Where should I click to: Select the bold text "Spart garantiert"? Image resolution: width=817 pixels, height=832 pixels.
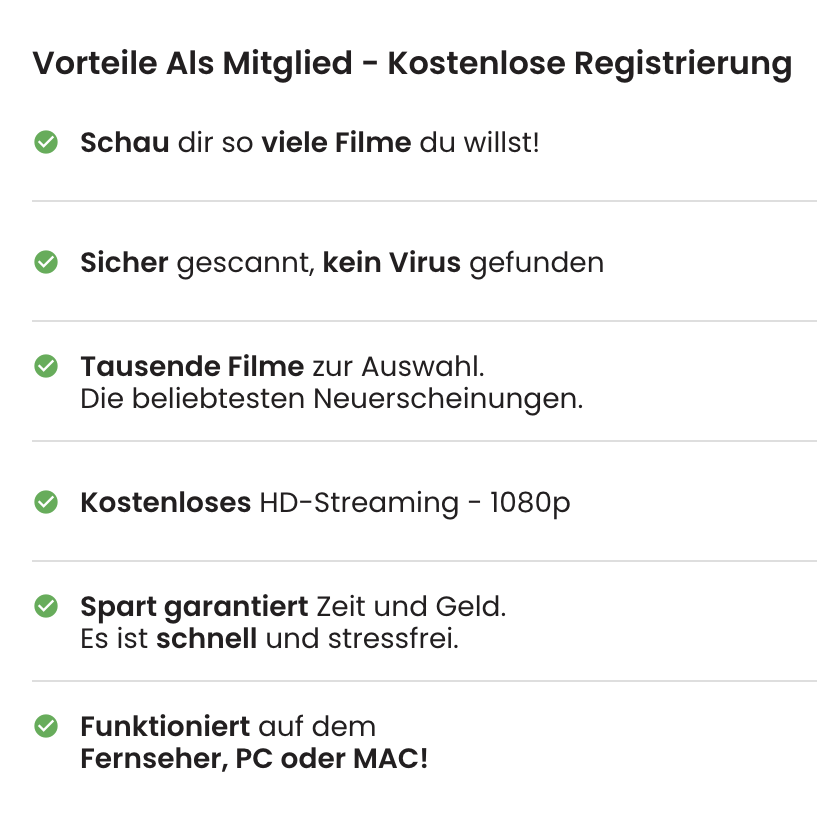(x=194, y=606)
